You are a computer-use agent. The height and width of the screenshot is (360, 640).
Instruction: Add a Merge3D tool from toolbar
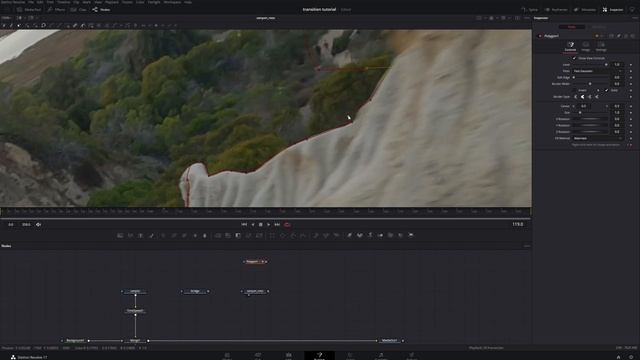pos(380,236)
